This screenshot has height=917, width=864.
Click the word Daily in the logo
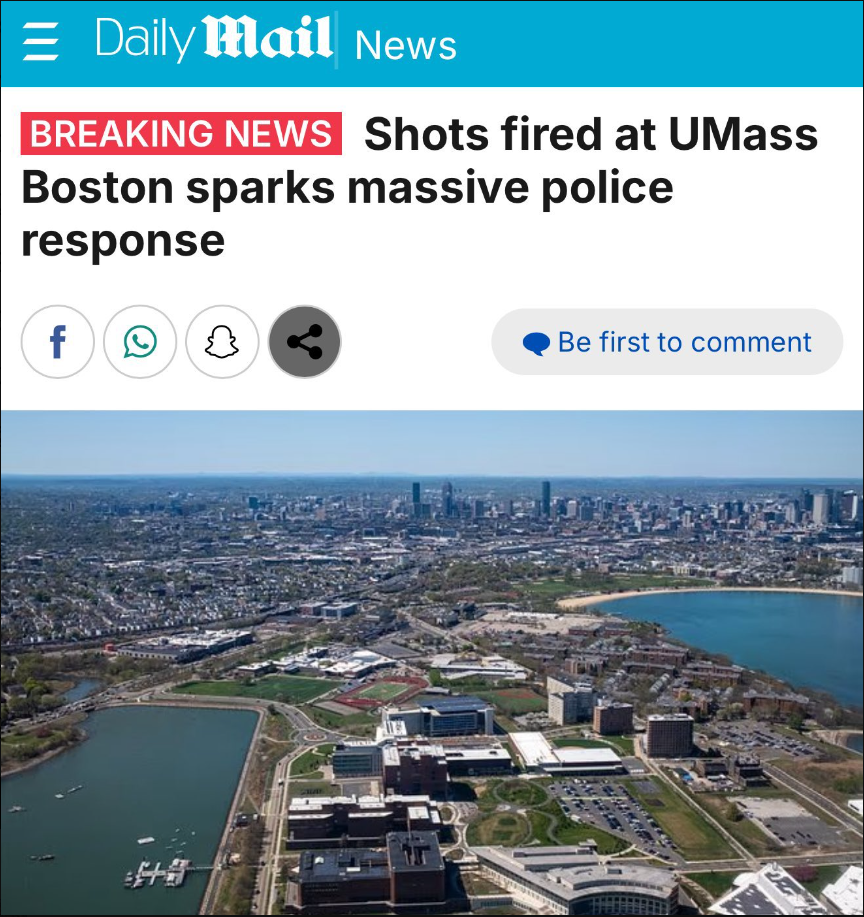[x=145, y=40]
